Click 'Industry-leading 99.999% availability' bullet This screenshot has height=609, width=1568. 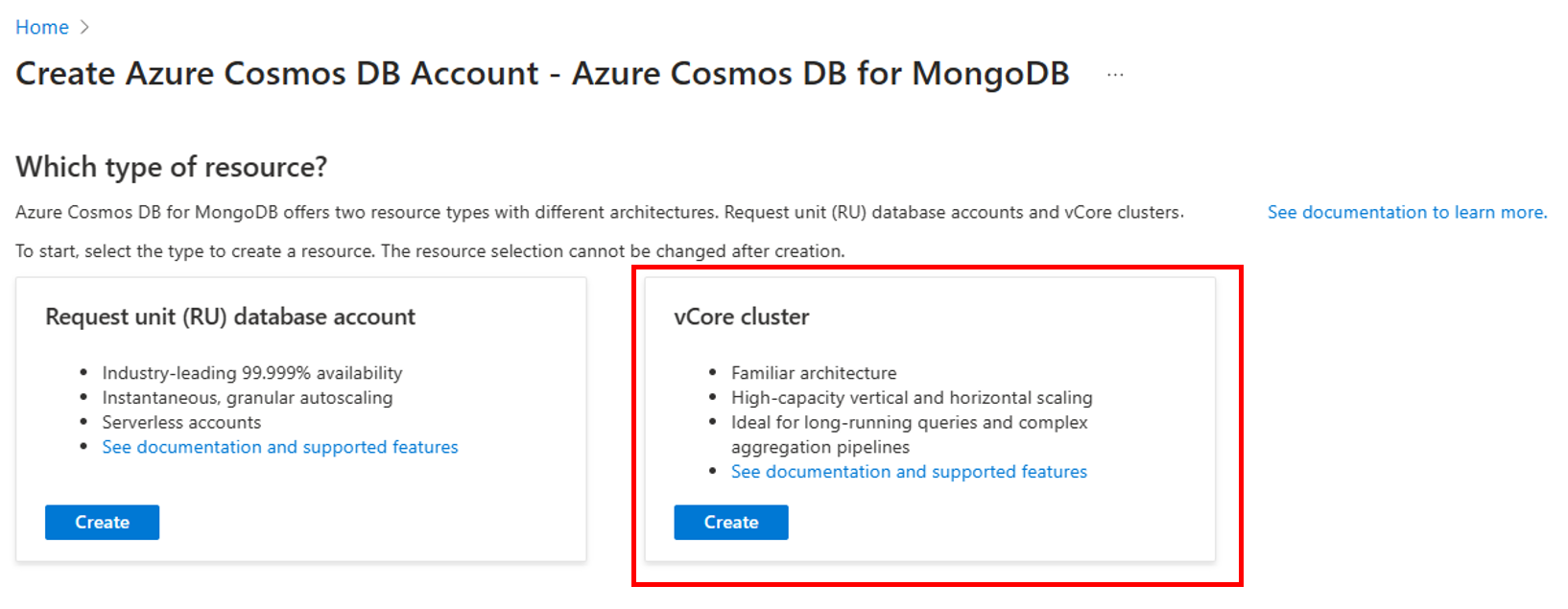click(x=252, y=373)
